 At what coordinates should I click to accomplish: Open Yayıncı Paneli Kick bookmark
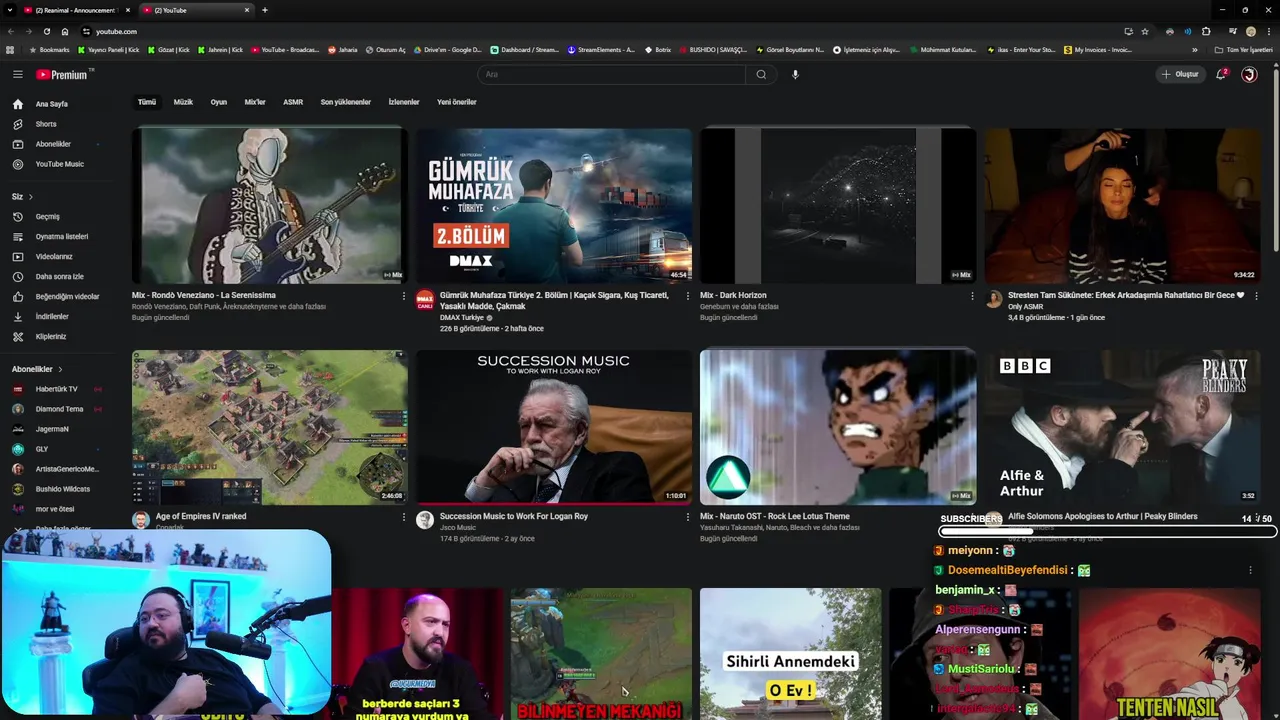[x=108, y=50]
